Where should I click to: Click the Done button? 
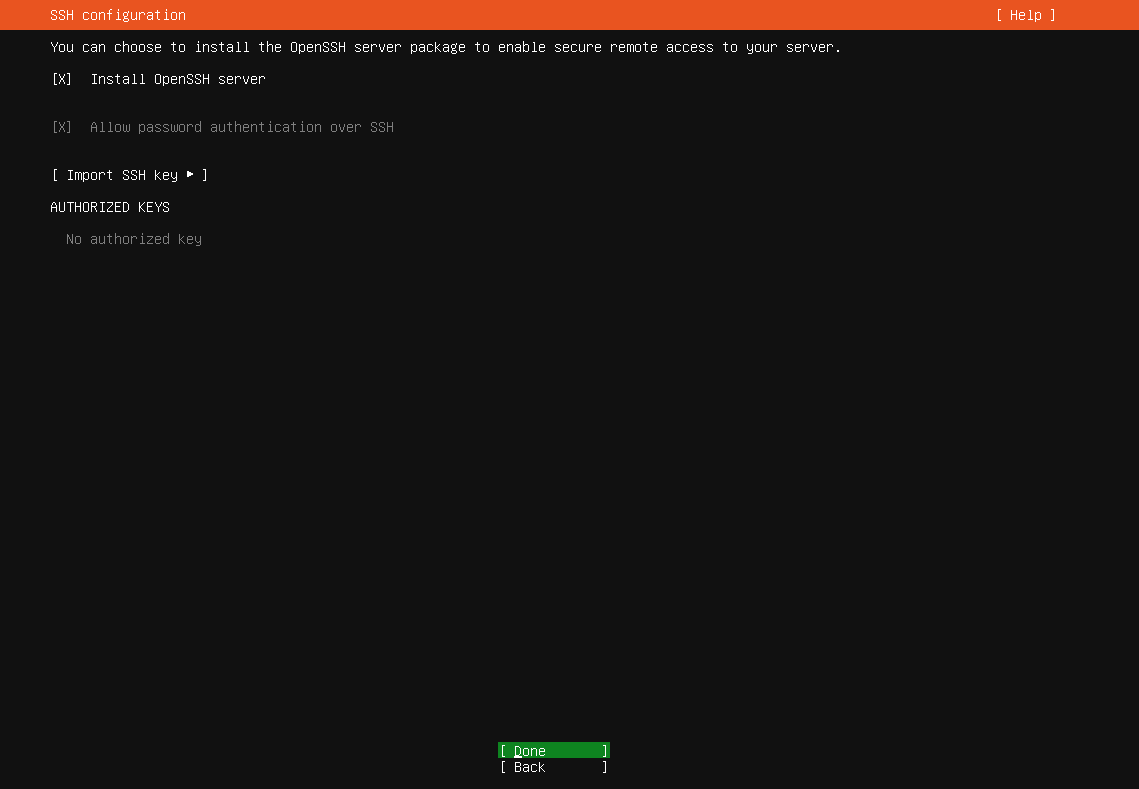[x=554, y=750]
